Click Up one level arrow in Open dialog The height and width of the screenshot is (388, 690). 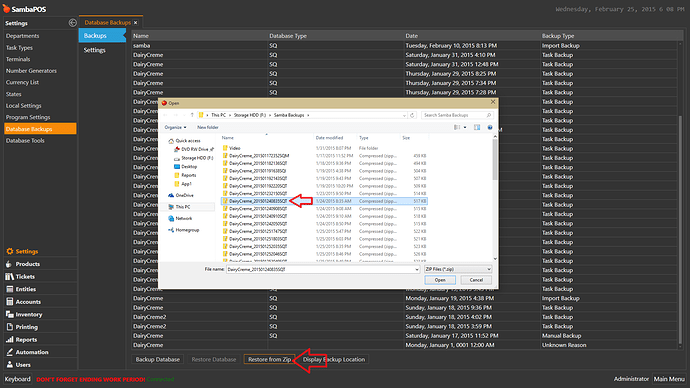pyautogui.click(x=192, y=115)
